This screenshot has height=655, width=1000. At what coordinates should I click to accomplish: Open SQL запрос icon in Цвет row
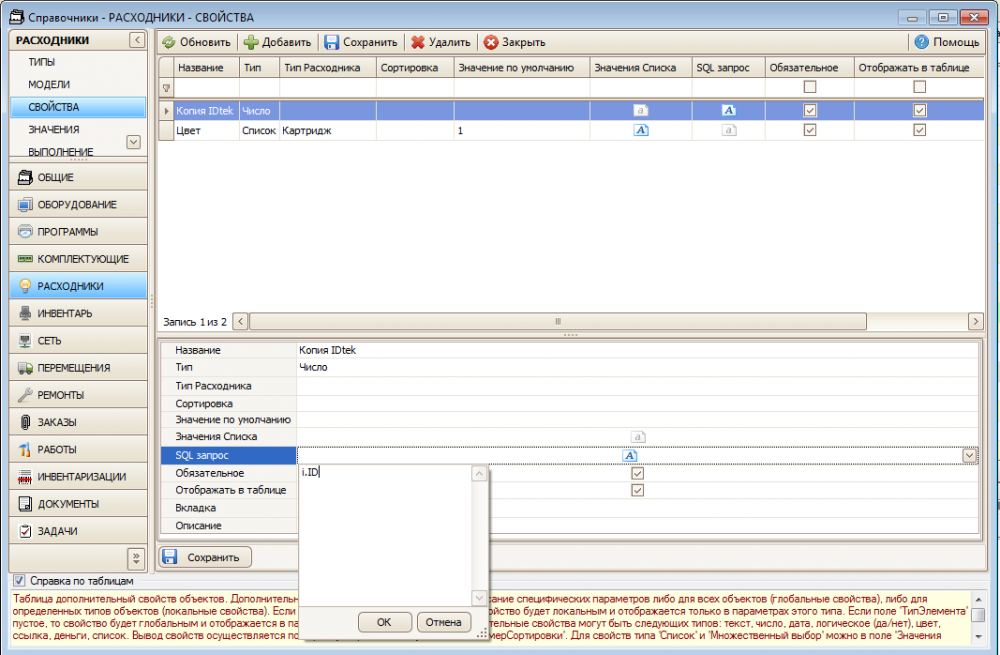click(x=729, y=130)
